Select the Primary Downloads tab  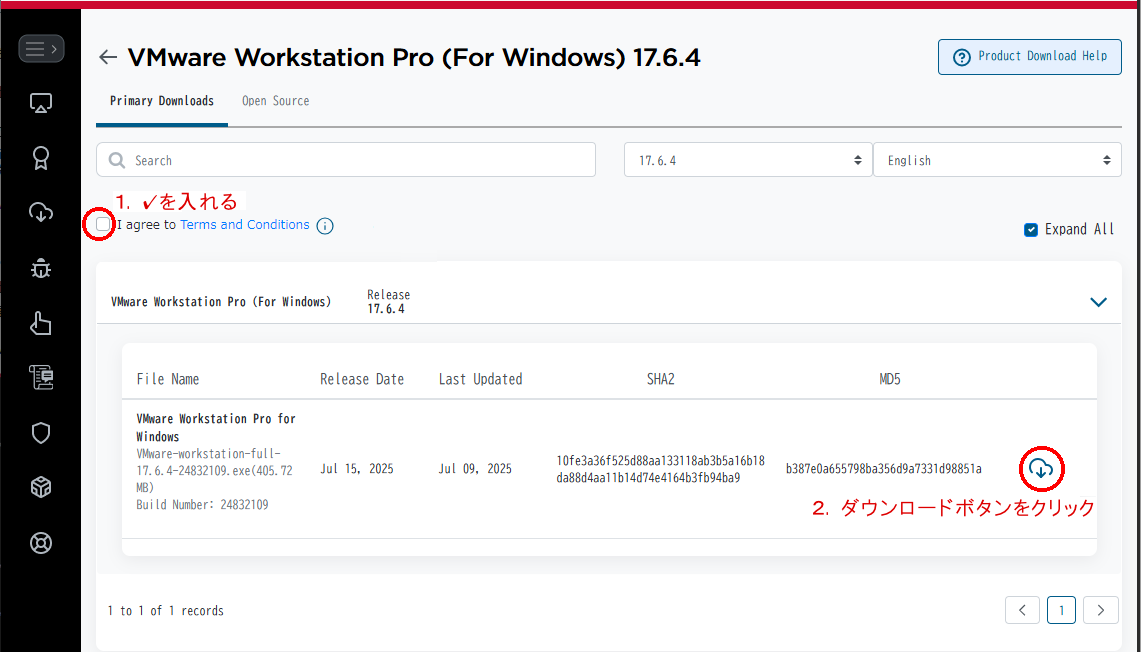pos(162,101)
